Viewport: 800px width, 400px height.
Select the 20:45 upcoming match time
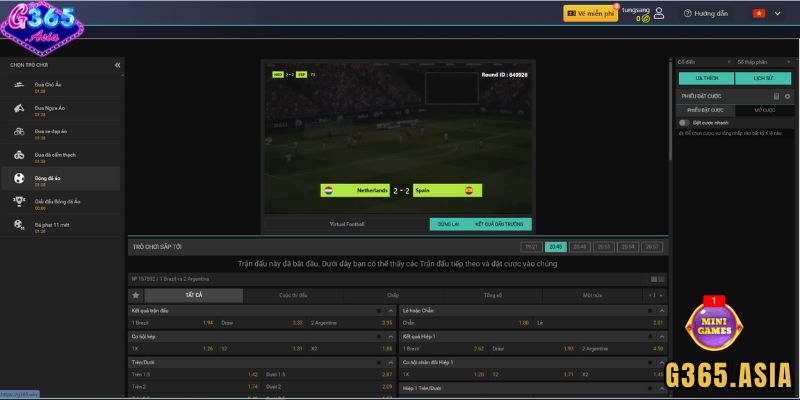[556, 246]
